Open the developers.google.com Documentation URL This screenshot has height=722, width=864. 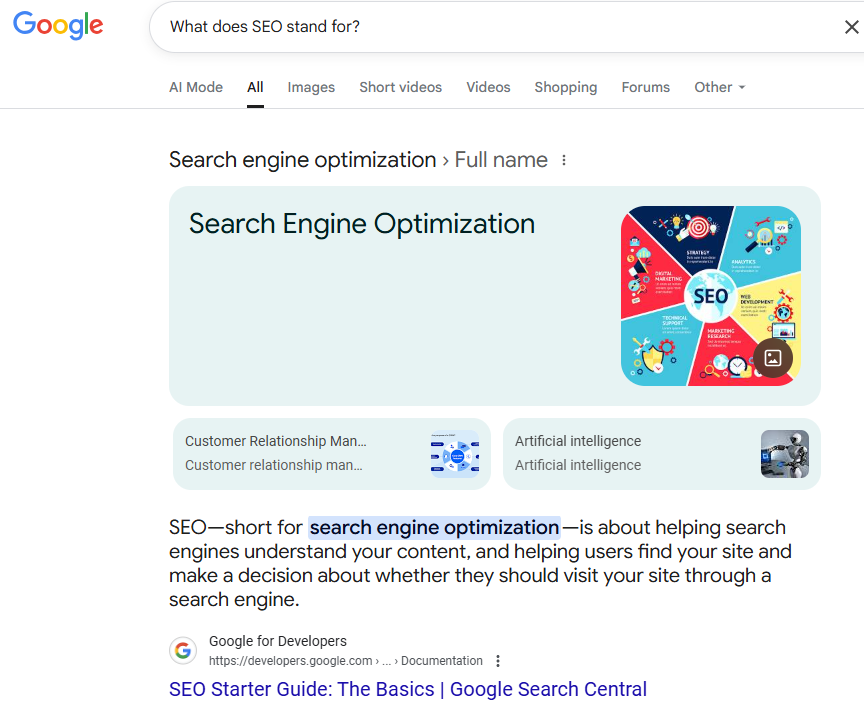345,661
